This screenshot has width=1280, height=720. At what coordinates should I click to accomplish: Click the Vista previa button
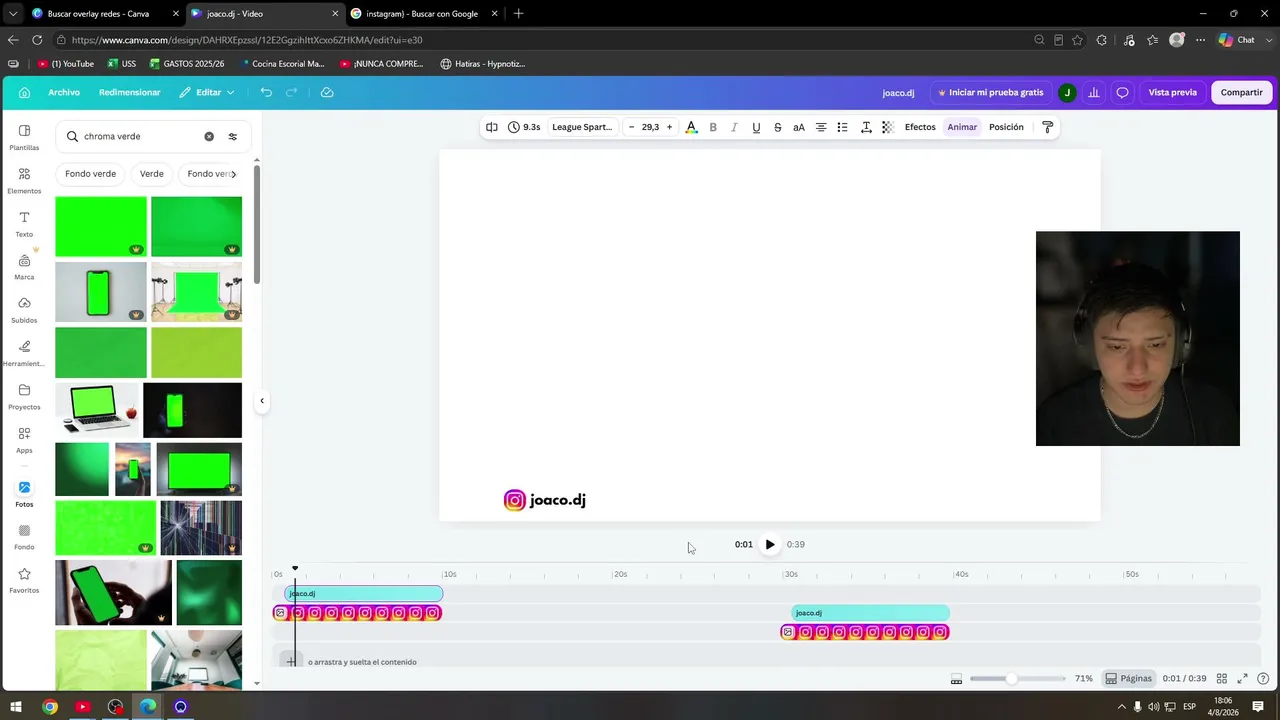point(1172,92)
